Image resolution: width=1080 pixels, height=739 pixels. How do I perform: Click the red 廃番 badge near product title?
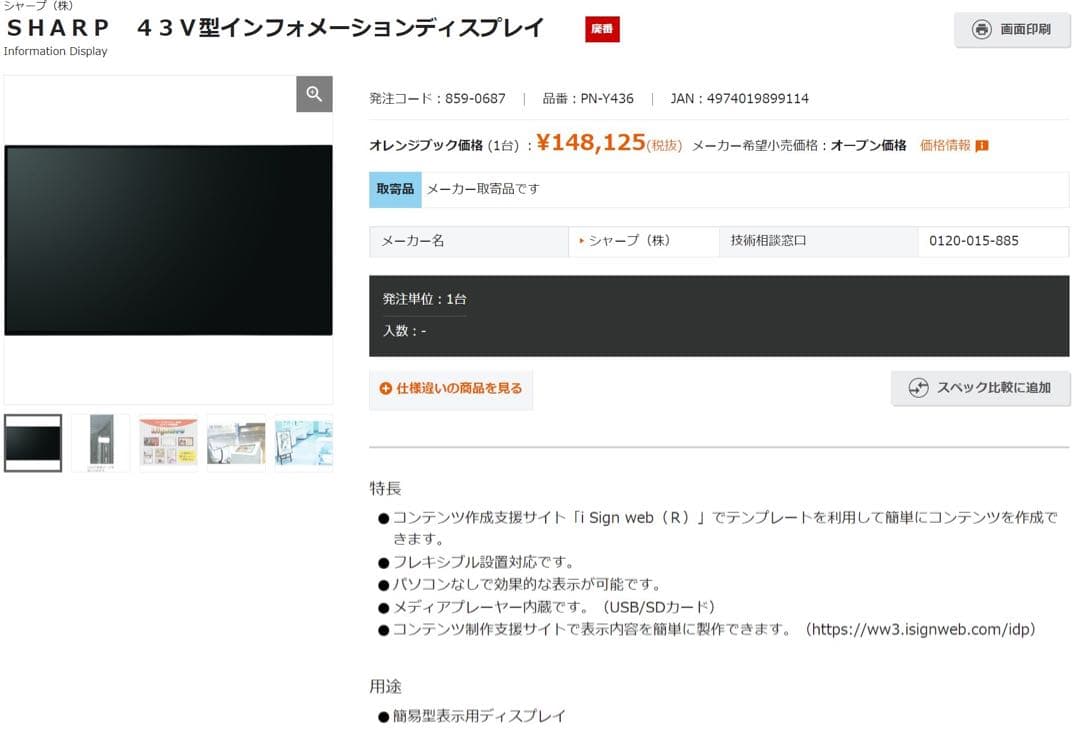[601, 30]
